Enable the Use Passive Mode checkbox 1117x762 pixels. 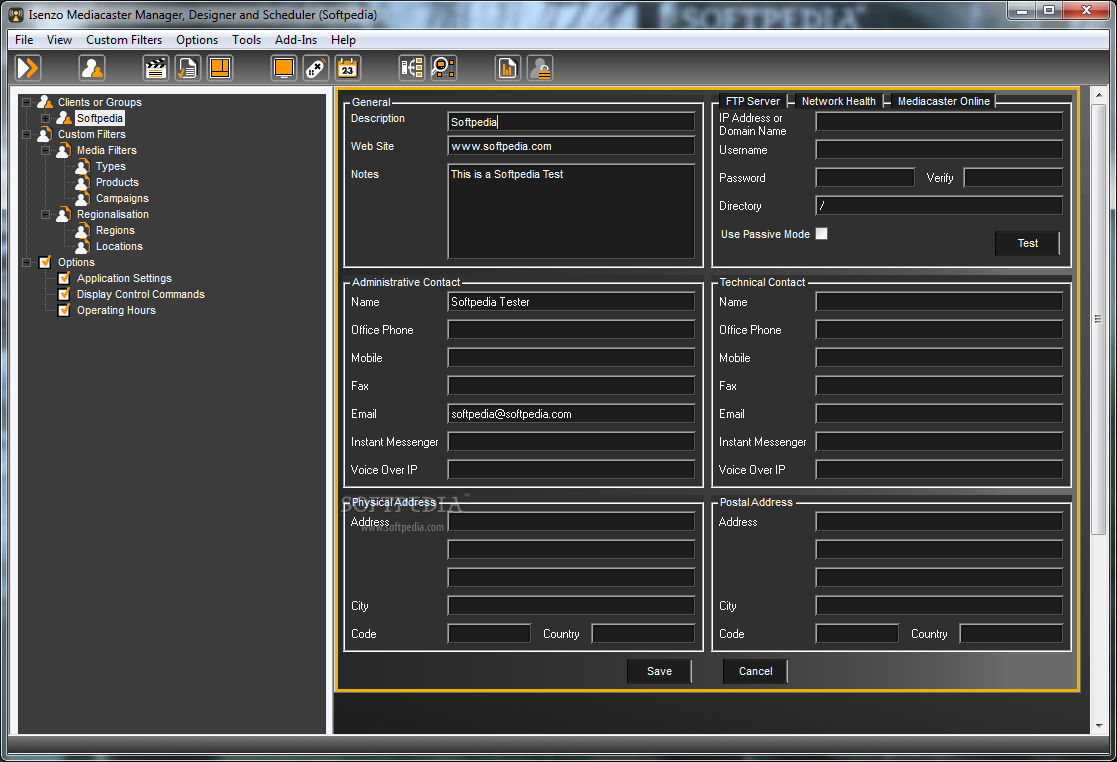tap(821, 234)
